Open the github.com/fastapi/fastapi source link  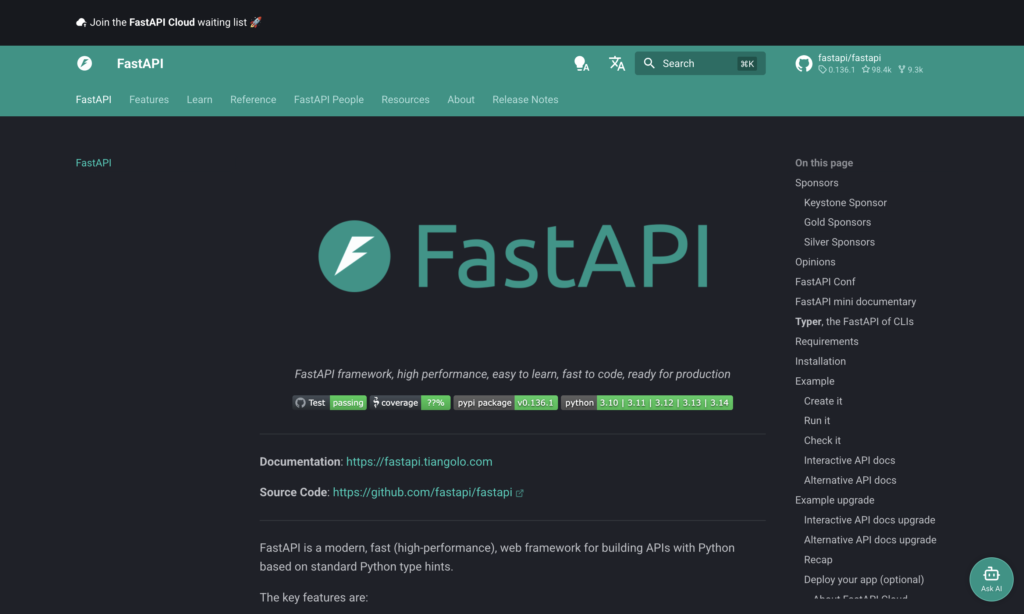(423, 492)
